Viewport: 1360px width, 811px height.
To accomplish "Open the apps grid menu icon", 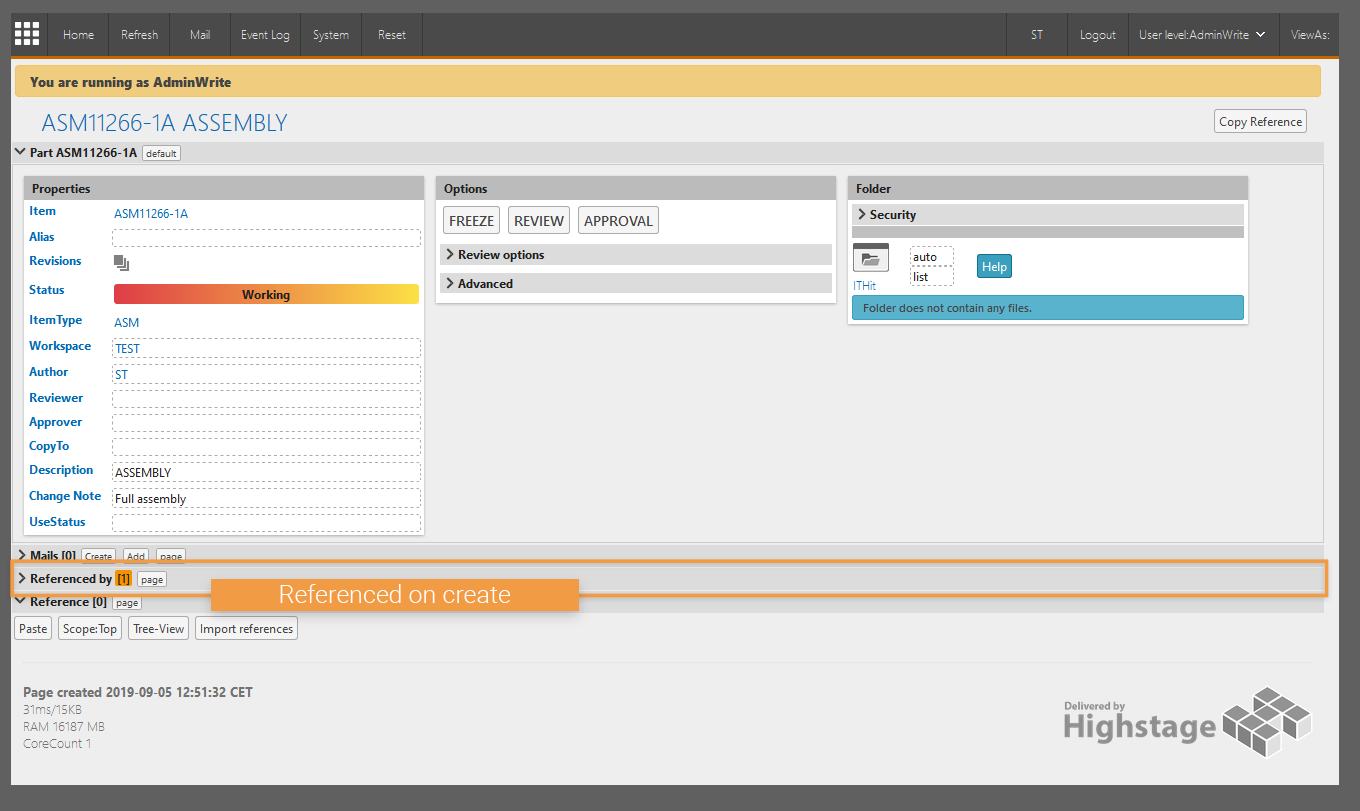I will pos(27,34).
